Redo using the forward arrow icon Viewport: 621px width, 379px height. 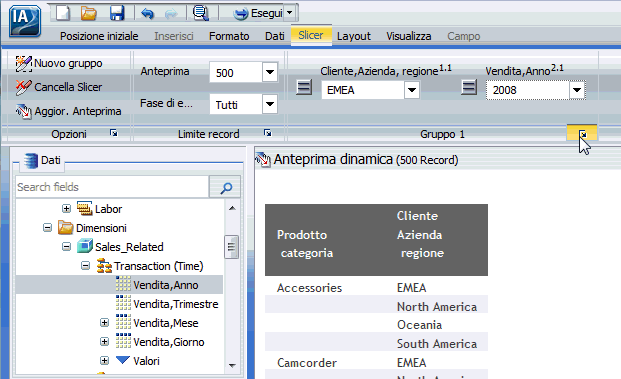171,13
